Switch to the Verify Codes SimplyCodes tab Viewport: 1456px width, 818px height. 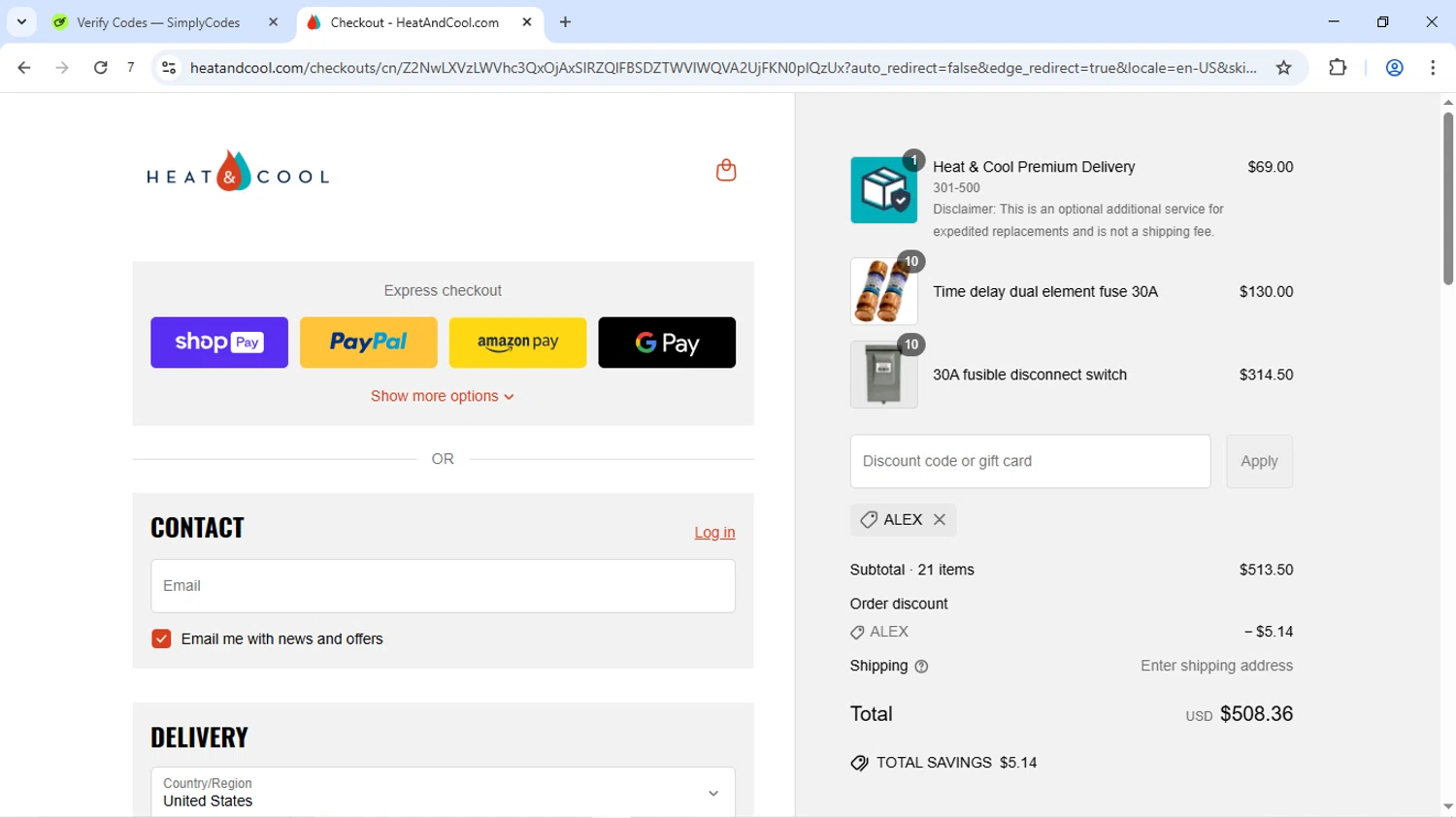(x=160, y=22)
